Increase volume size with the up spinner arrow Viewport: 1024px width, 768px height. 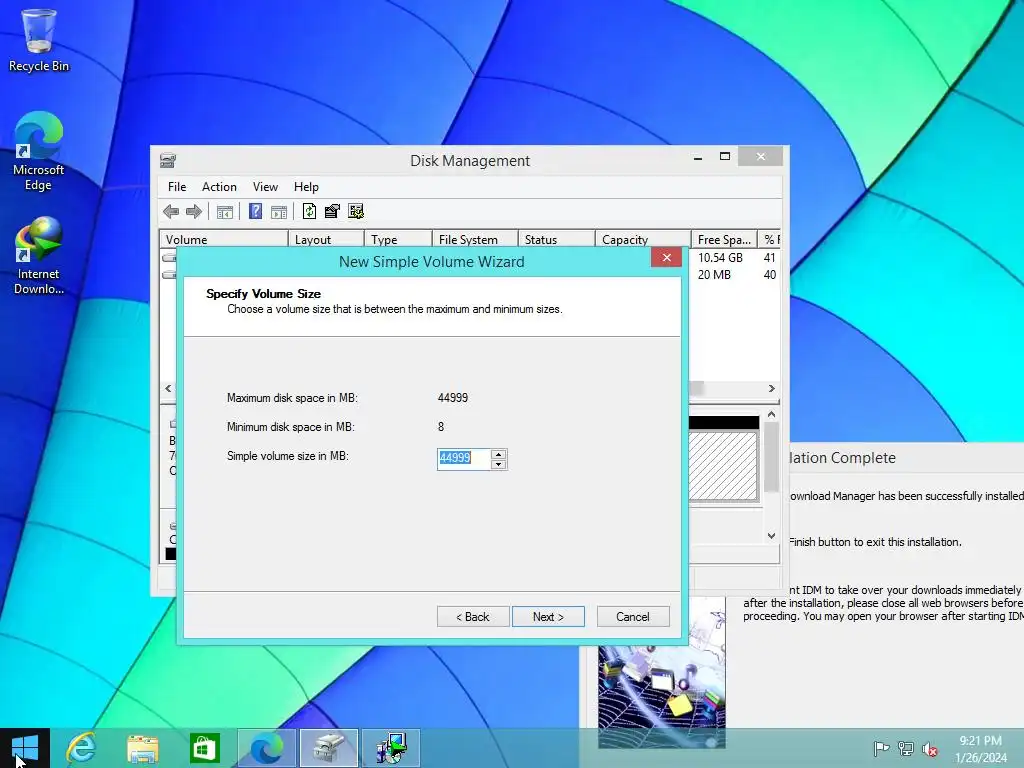pyautogui.click(x=498, y=454)
